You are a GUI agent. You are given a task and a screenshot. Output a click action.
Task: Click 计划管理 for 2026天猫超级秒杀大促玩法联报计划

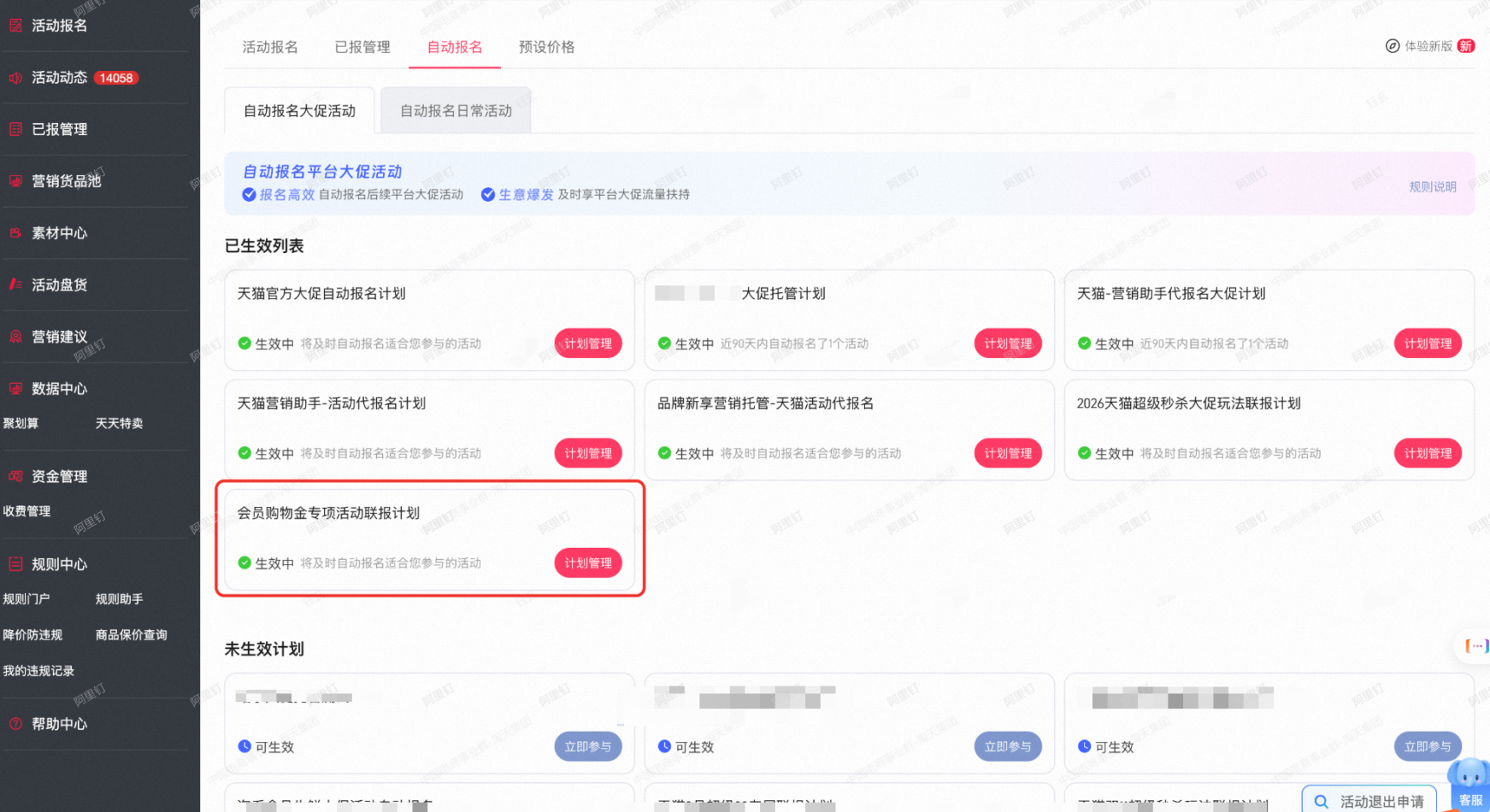point(1428,453)
